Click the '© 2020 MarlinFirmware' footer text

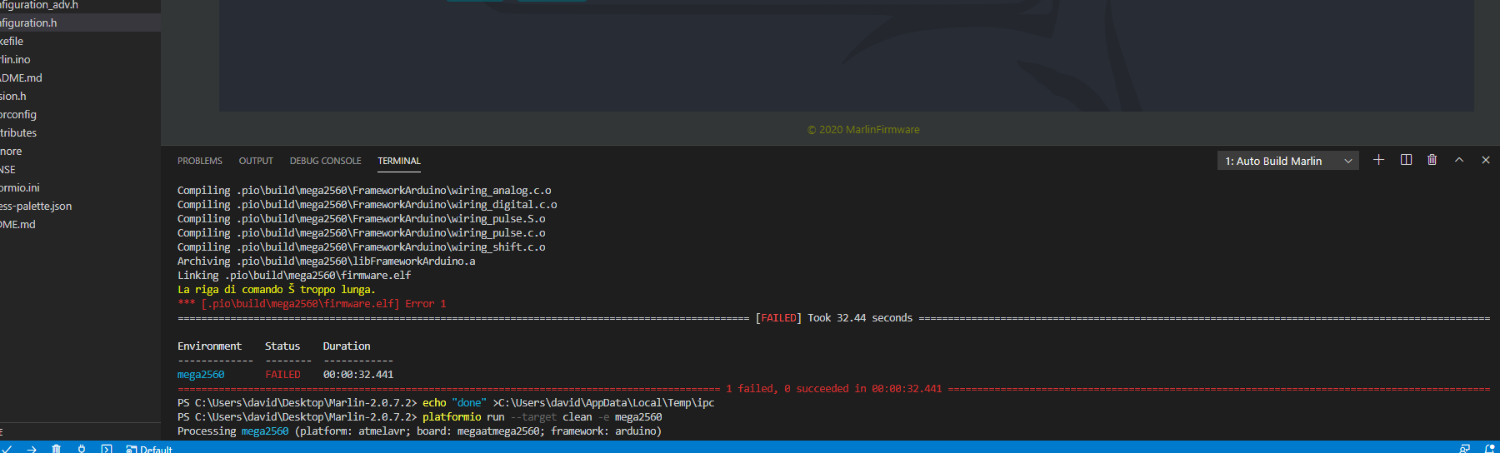point(863,129)
